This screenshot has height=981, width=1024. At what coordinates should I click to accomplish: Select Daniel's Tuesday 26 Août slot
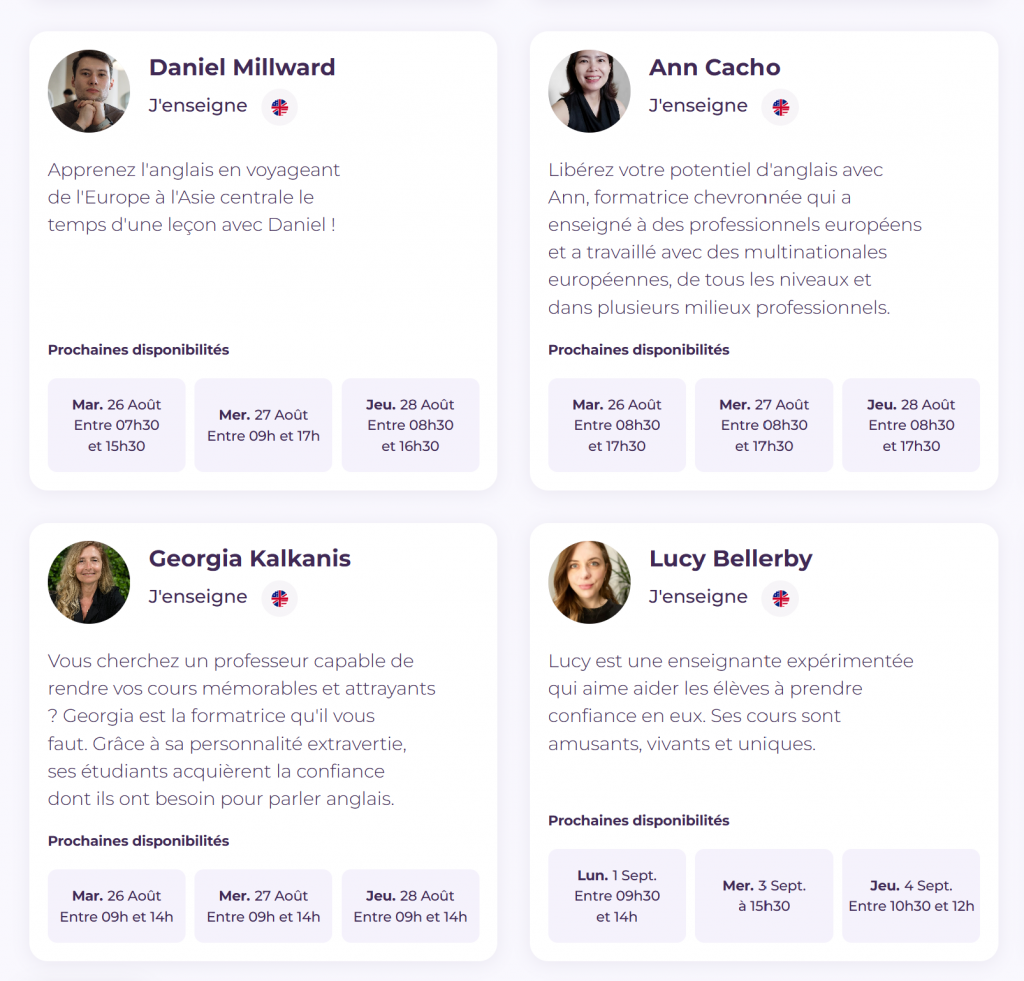[116, 425]
